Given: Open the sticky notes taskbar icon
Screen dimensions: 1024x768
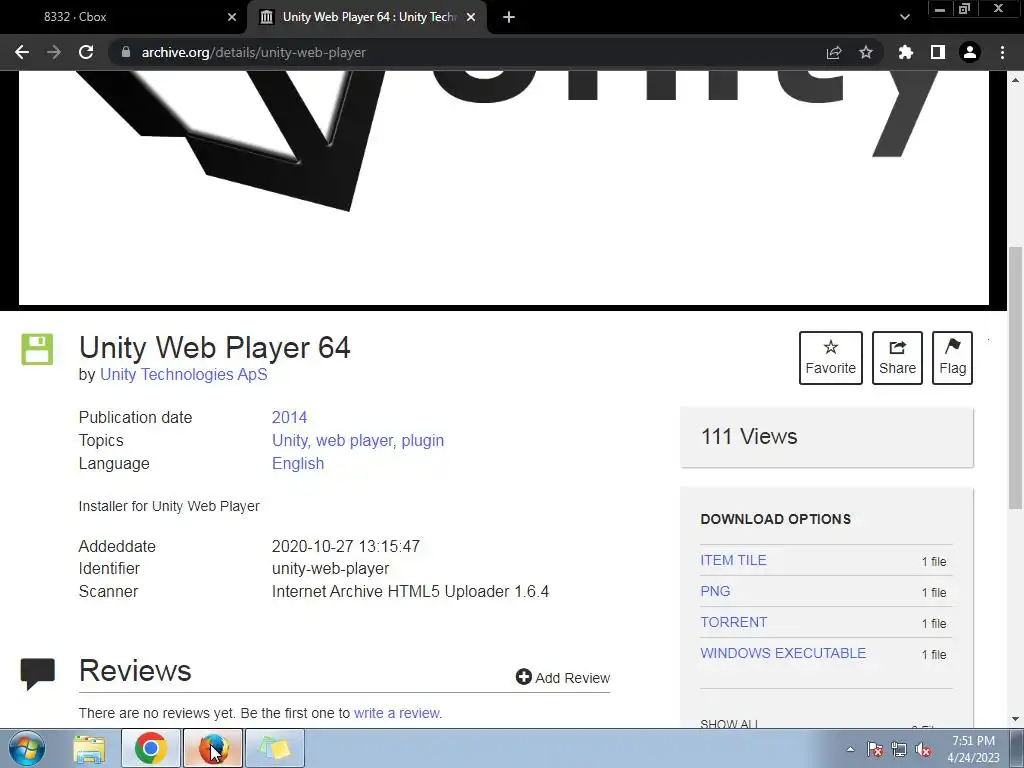Looking at the screenshot, I should (275, 748).
